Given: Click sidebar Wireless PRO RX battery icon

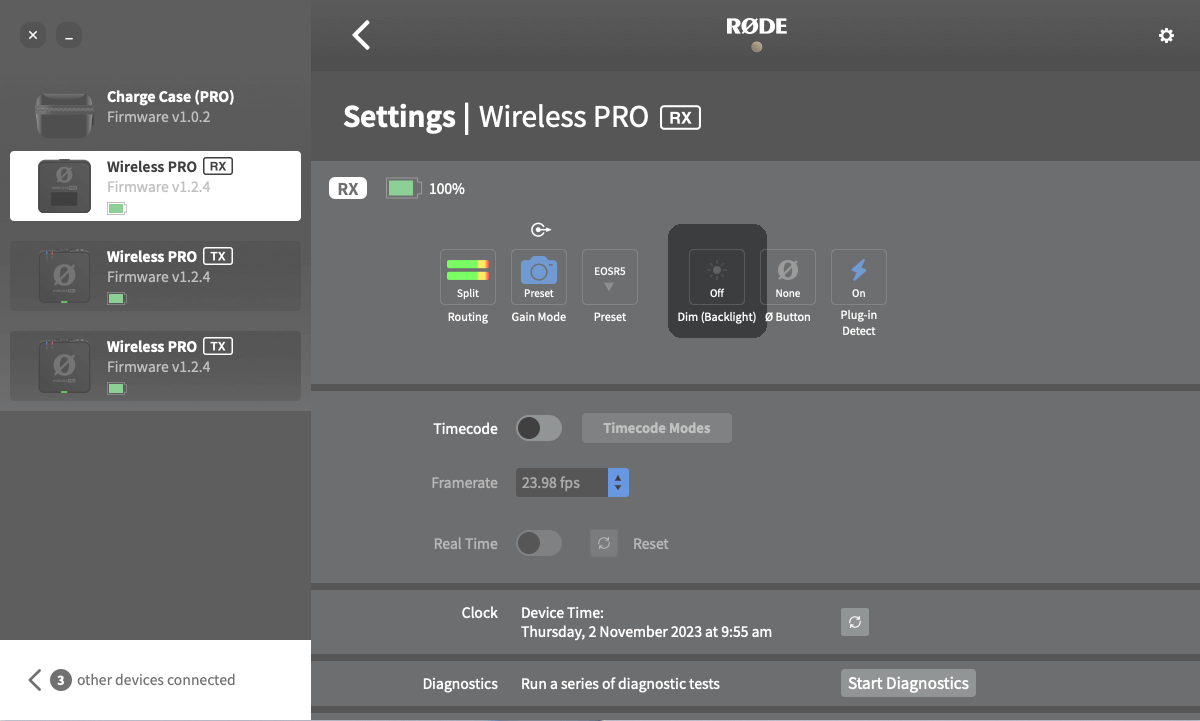Looking at the screenshot, I should (117, 208).
